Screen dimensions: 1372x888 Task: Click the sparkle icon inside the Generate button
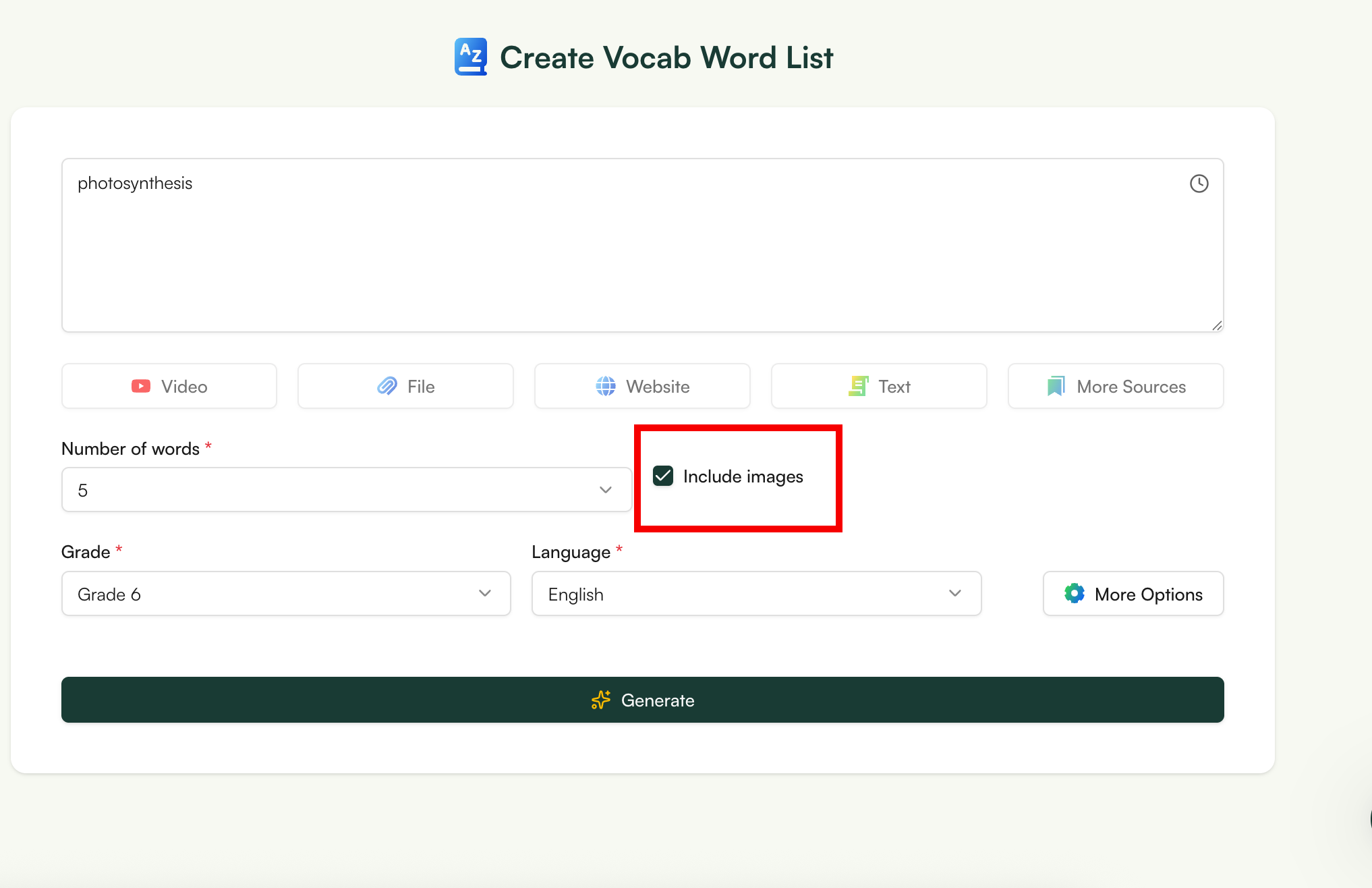[600, 700]
